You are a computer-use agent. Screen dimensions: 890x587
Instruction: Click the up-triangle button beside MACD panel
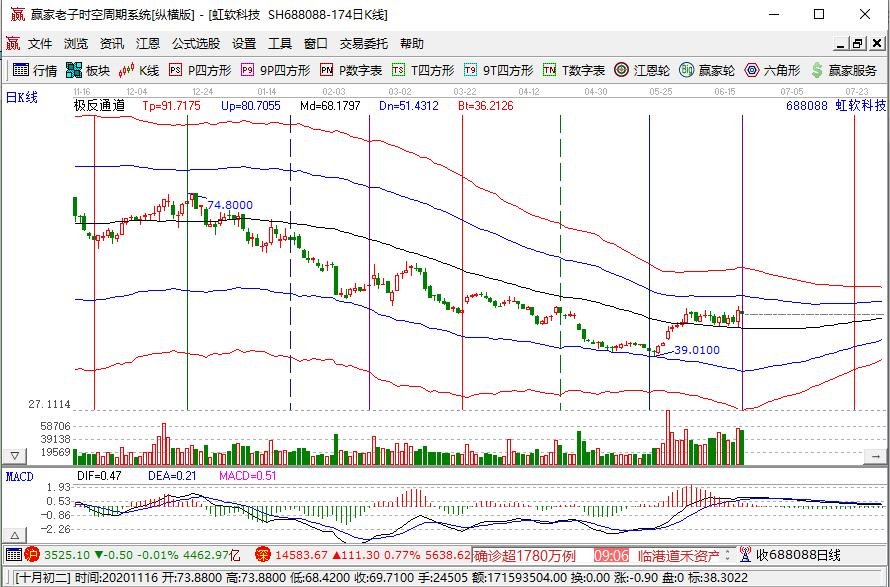[15, 535]
